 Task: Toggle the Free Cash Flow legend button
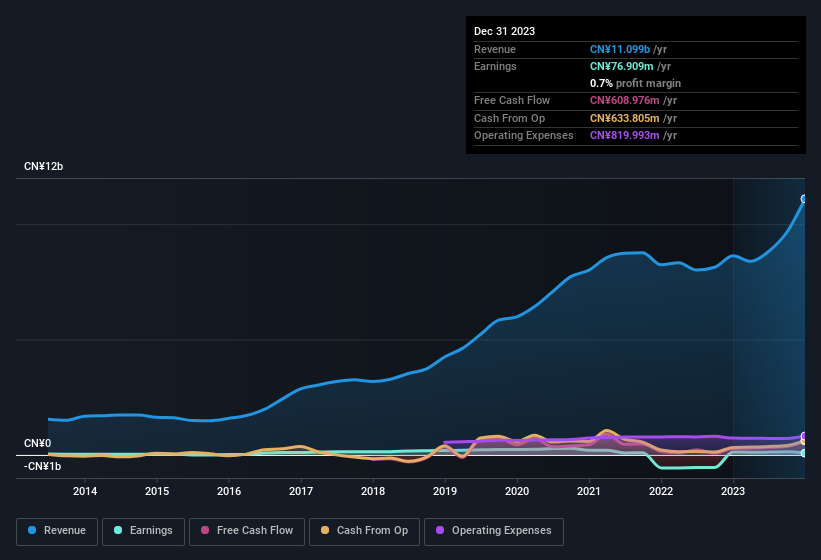click(x=247, y=531)
